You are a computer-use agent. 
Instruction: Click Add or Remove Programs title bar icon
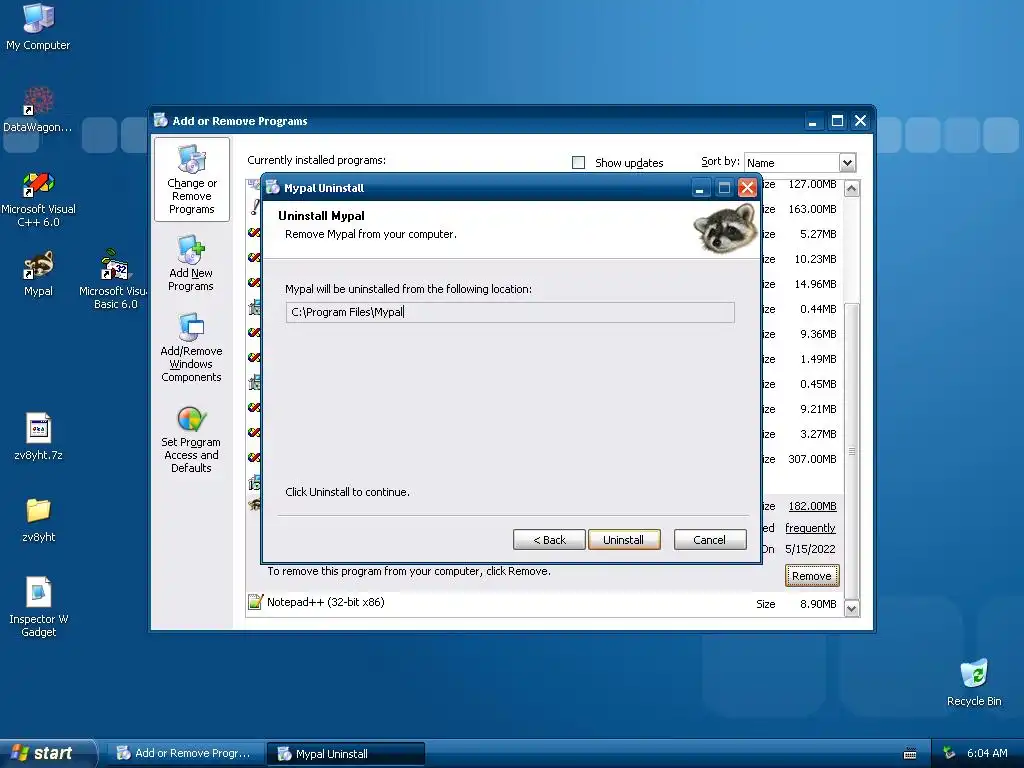161,120
